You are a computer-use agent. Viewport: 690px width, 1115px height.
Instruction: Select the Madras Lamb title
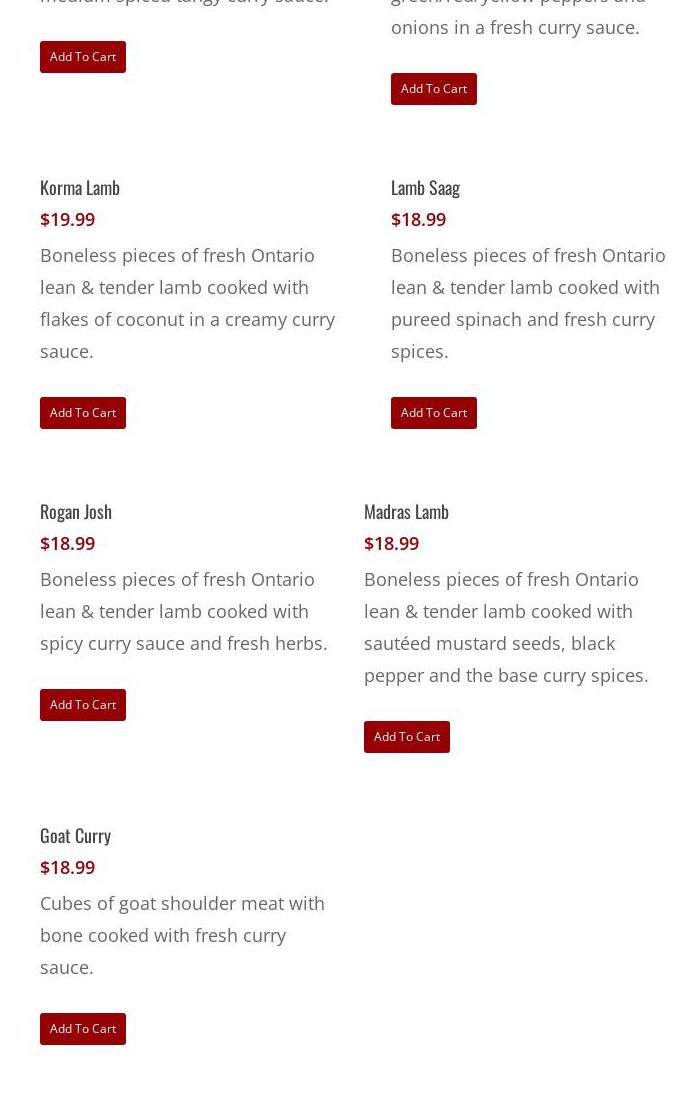click(406, 512)
